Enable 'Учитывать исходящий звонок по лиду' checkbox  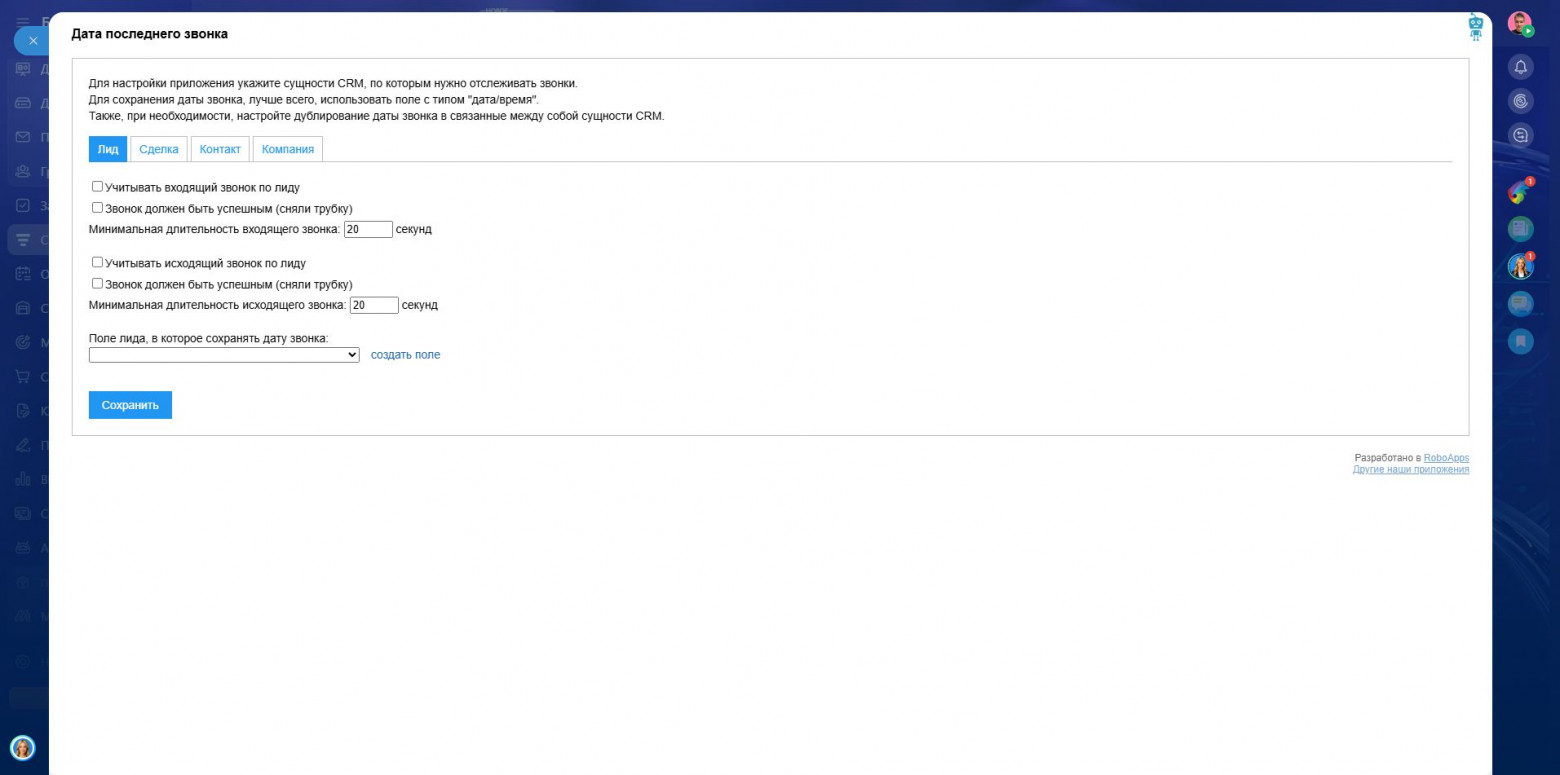click(x=97, y=262)
